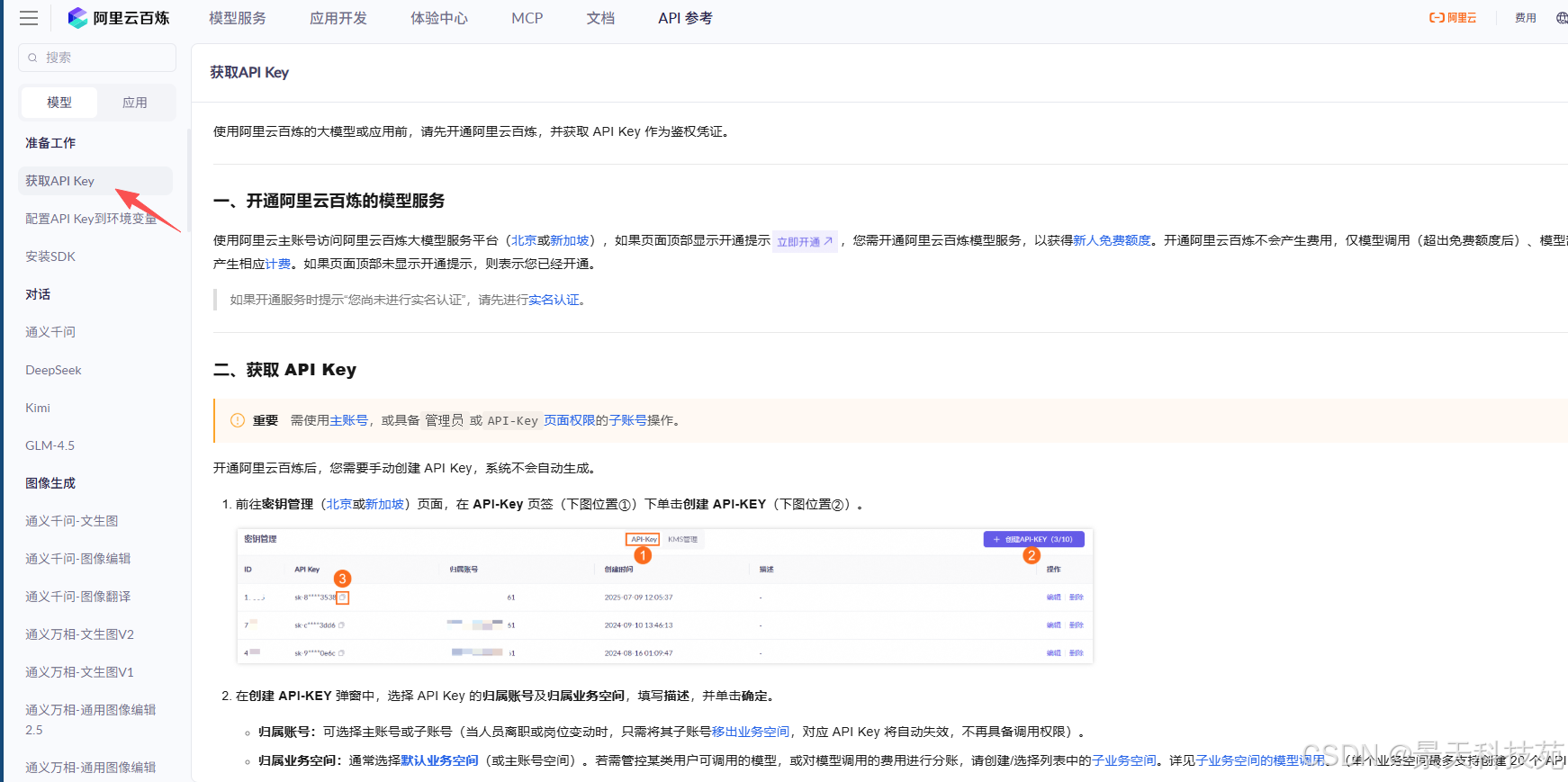Image resolution: width=1568 pixels, height=782 pixels.
Task: Open MCP in top navigation
Action: click(527, 18)
